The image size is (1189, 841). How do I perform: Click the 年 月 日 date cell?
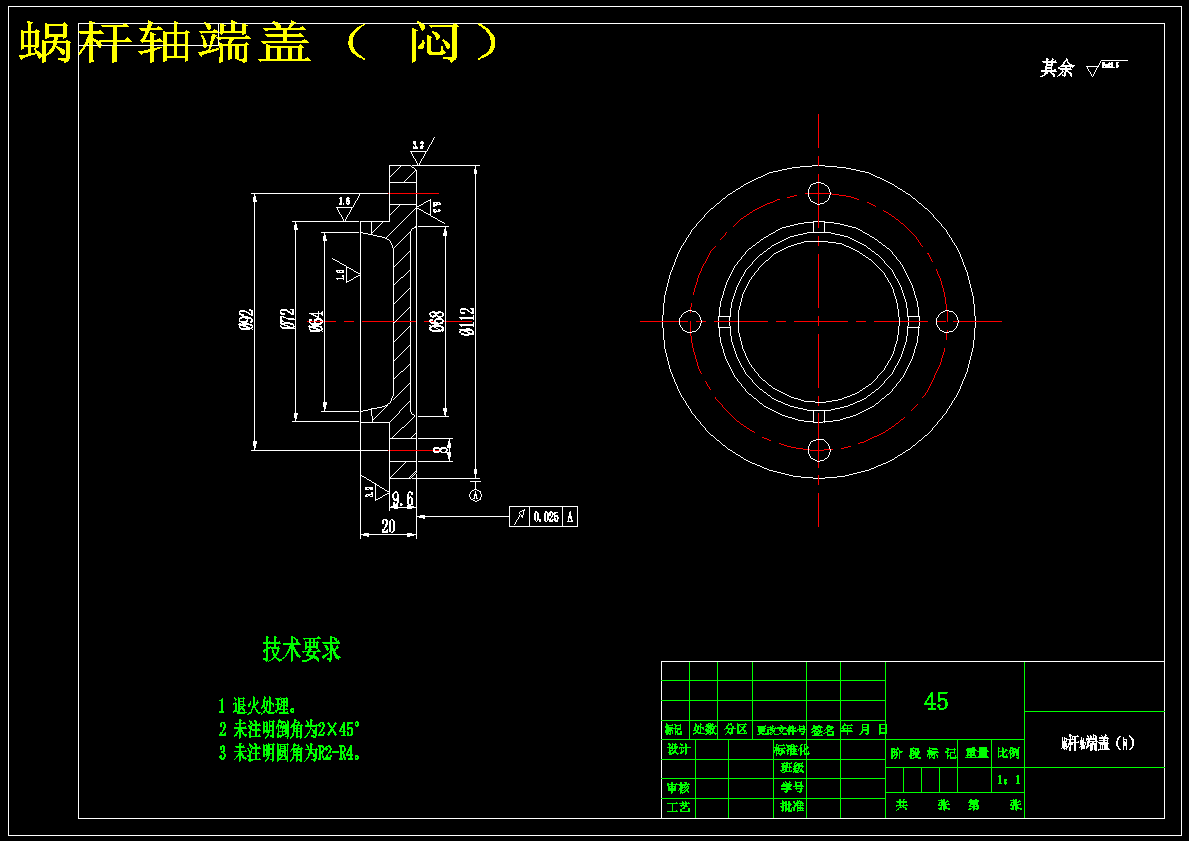click(x=863, y=730)
